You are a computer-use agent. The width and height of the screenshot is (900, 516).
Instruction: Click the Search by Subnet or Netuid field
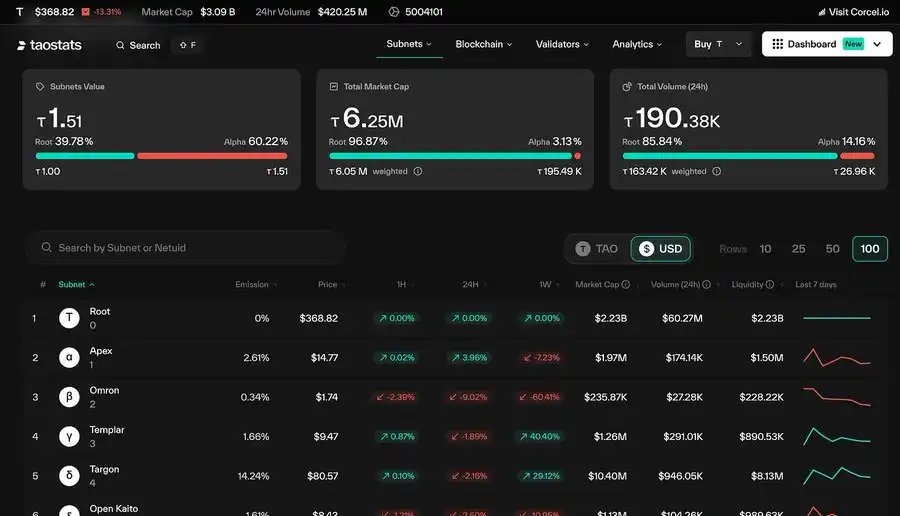pos(190,248)
